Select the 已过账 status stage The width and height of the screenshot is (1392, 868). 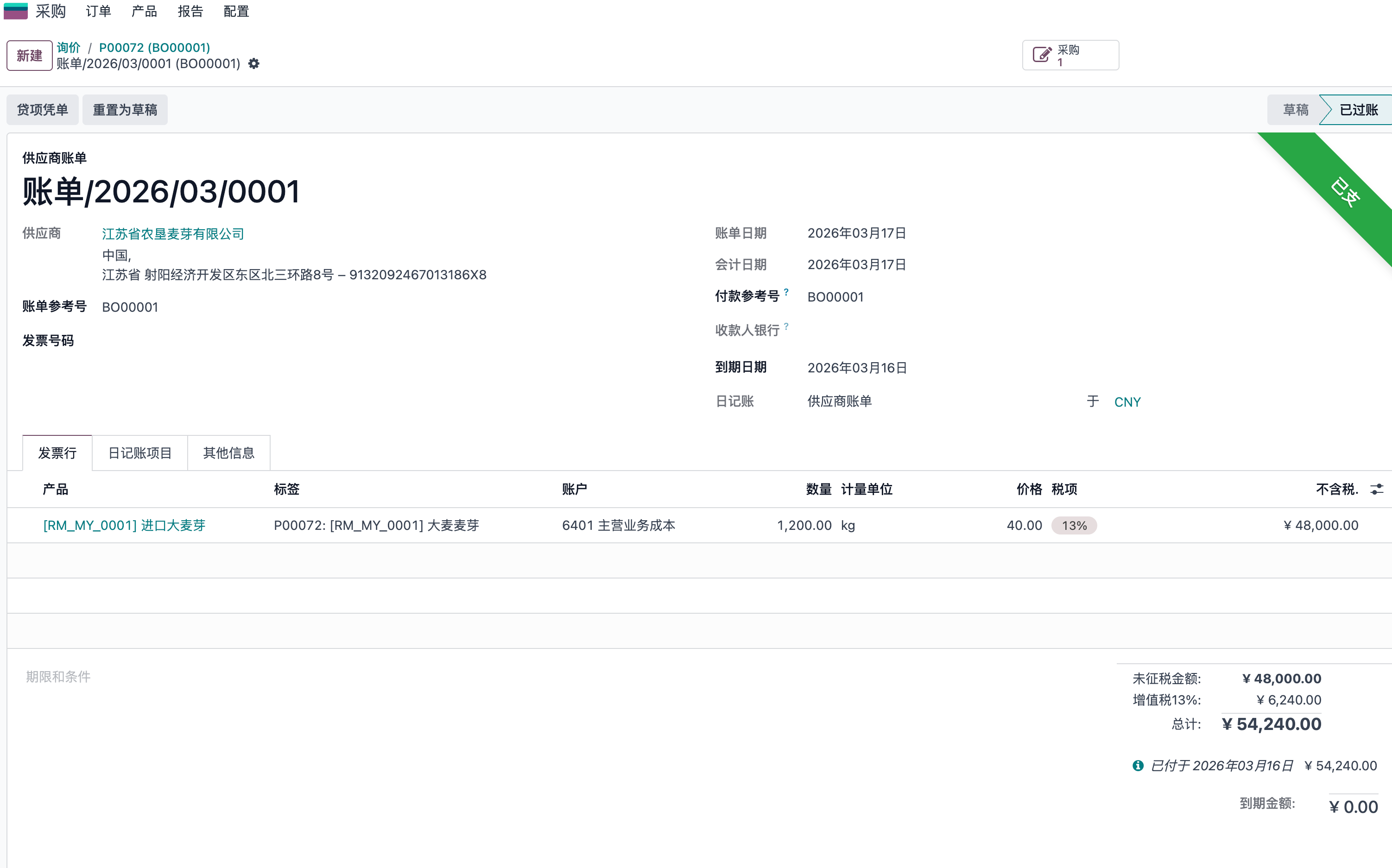(x=1358, y=110)
